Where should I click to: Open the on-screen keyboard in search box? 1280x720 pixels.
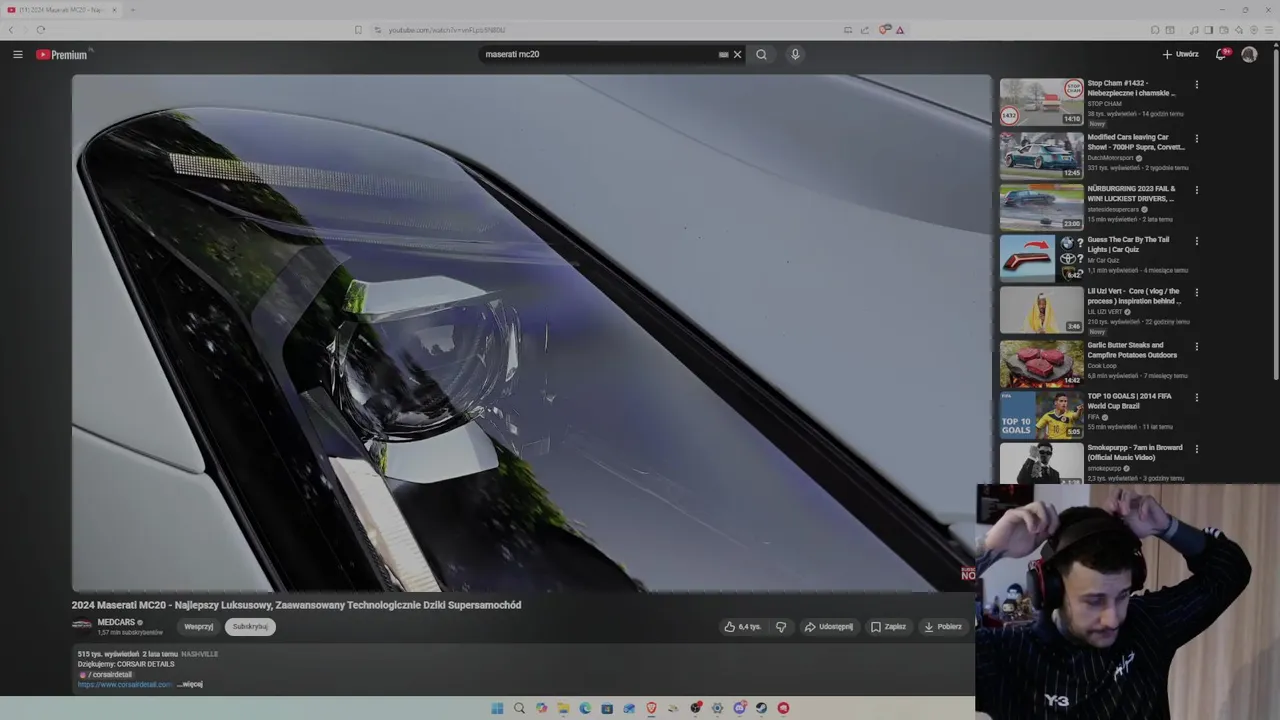tap(723, 54)
